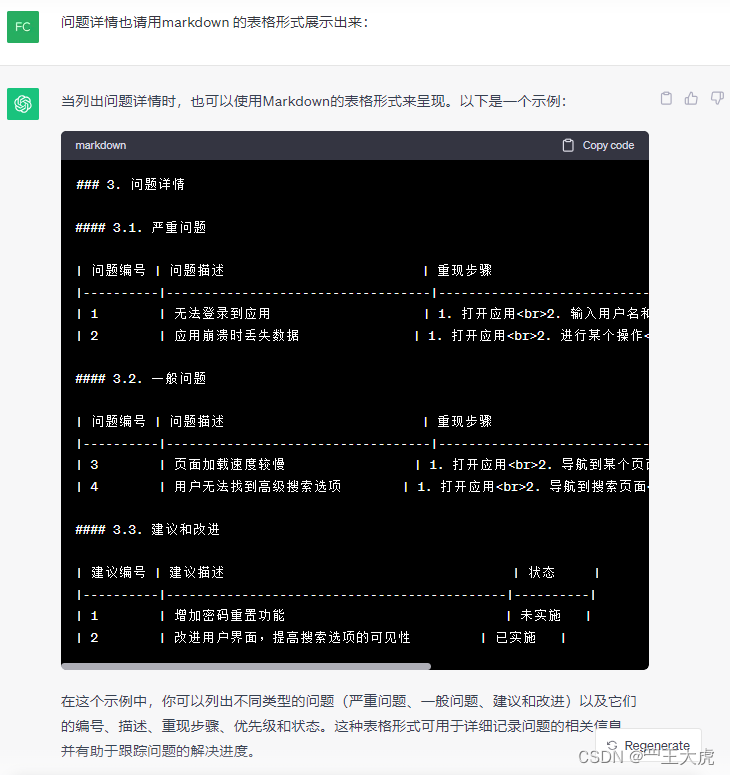Screen dimensions: 730x775
Task: Click the heading '#### 3.2. 一般问题'
Action: coord(141,379)
